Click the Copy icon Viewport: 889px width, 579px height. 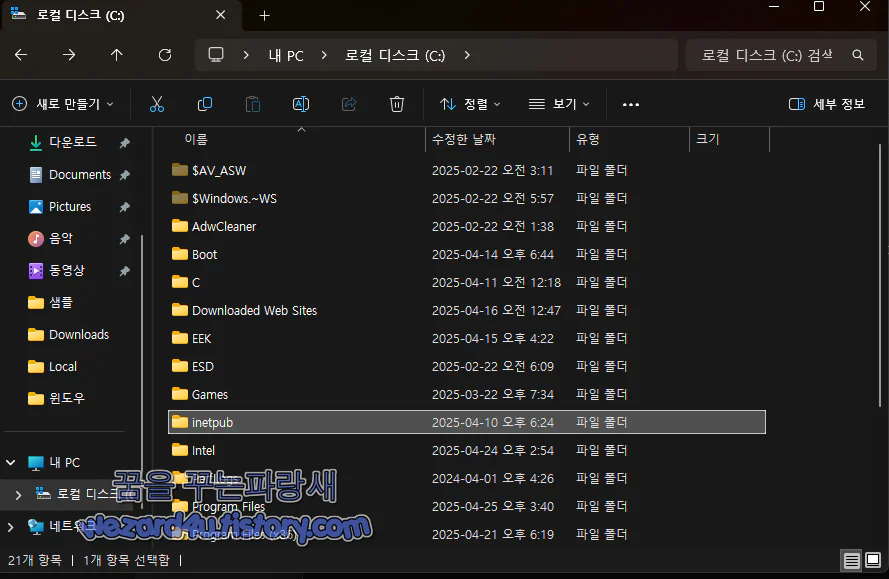(204, 103)
